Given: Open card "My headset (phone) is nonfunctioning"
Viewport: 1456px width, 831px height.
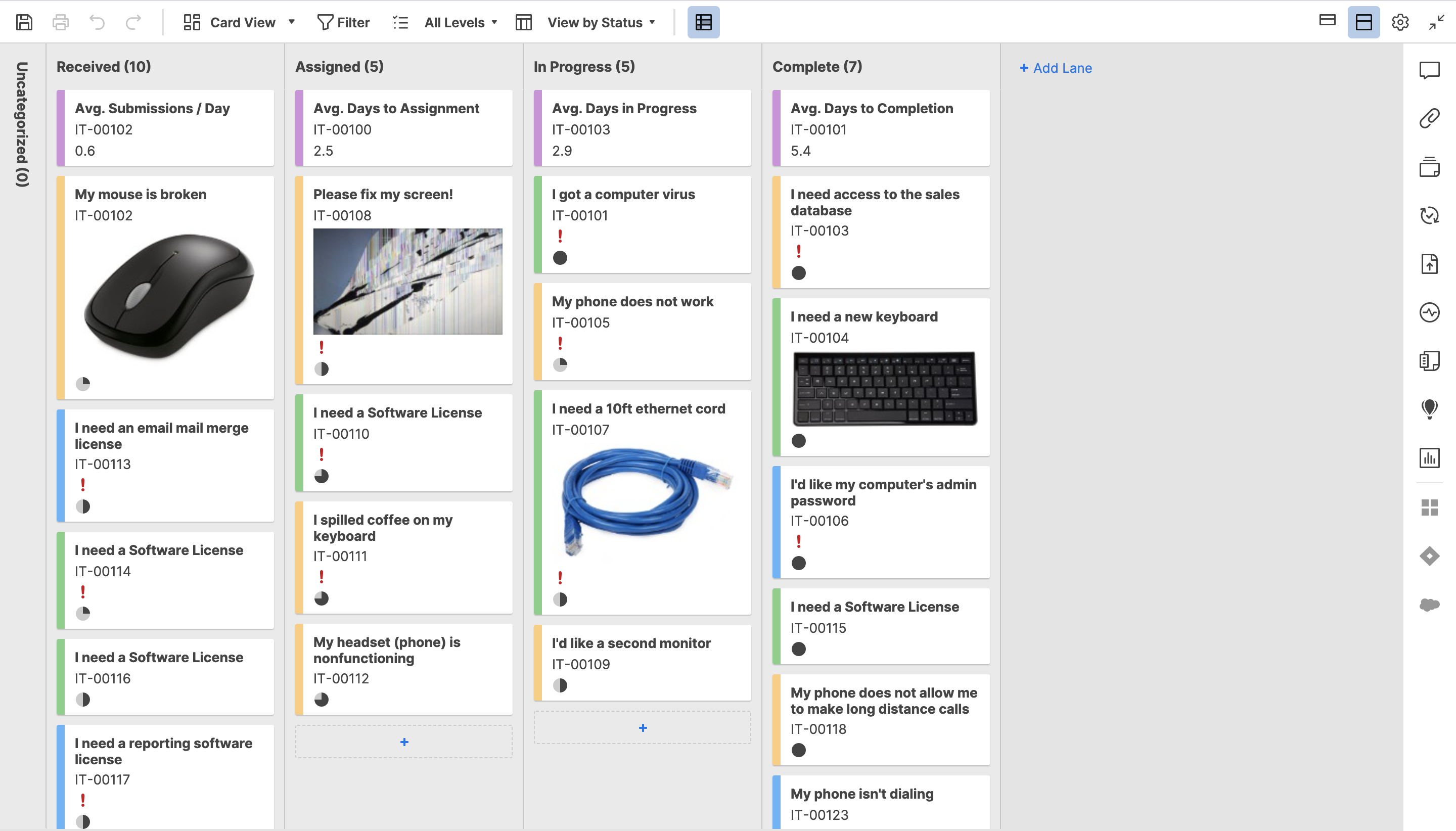Looking at the screenshot, I should pyautogui.click(x=403, y=669).
